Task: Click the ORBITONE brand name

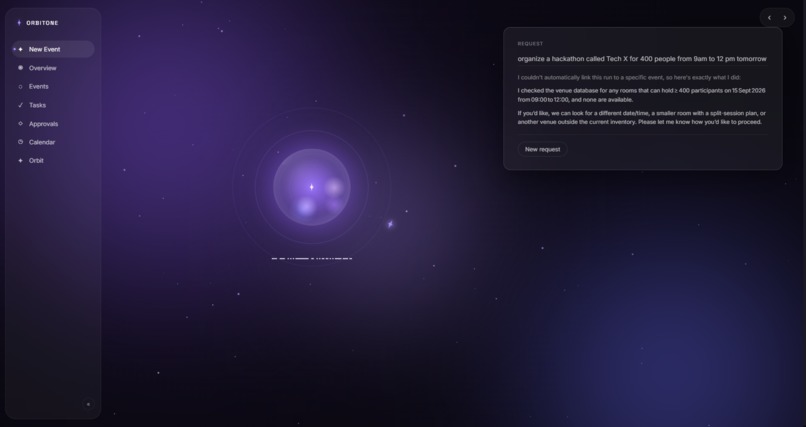Action: click(42, 23)
